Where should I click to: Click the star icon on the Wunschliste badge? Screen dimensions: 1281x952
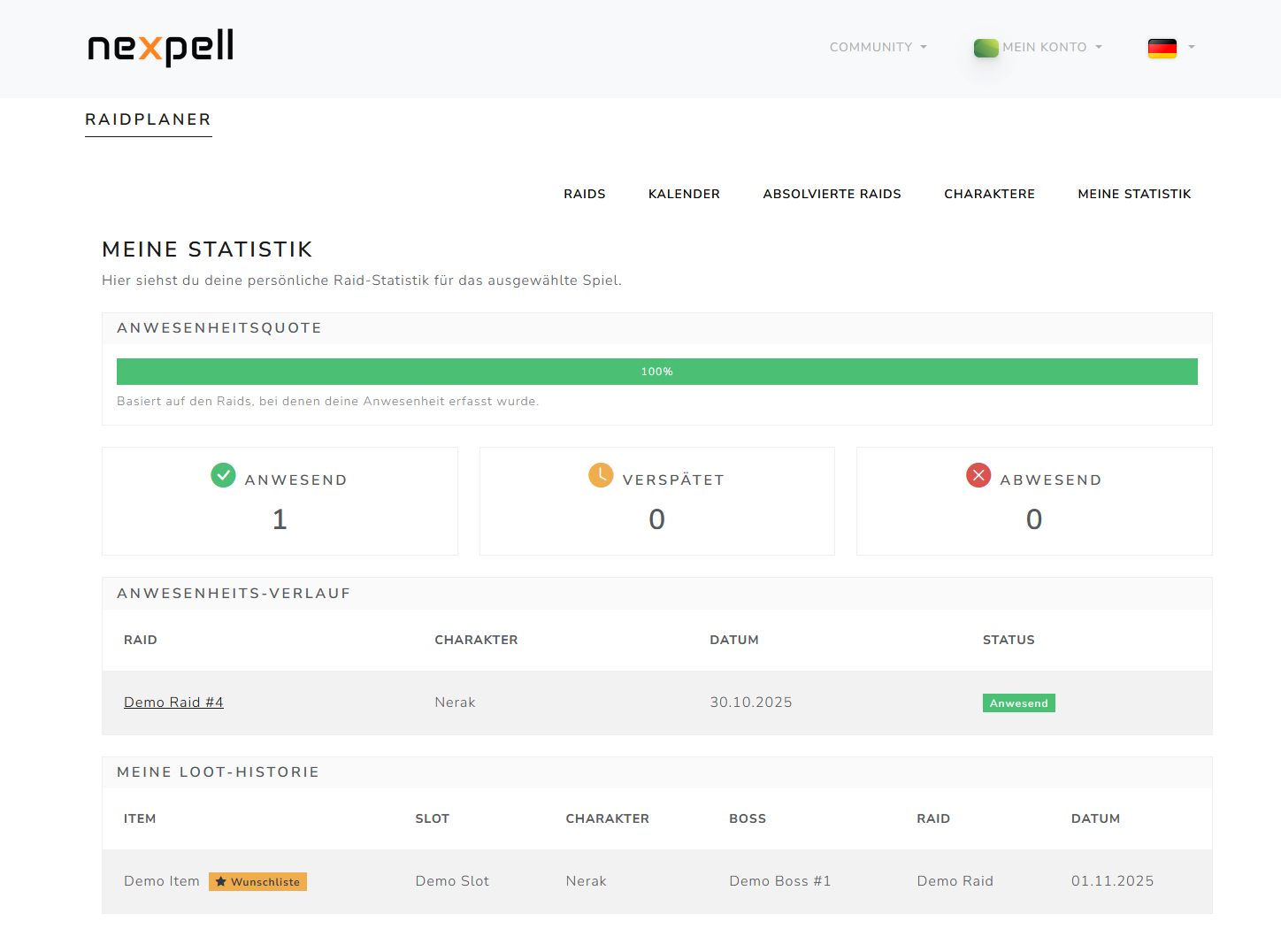click(x=220, y=881)
